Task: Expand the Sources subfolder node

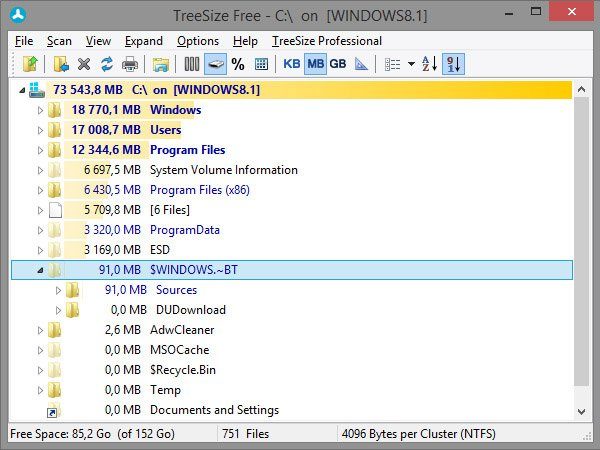Action: click(x=58, y=290)
